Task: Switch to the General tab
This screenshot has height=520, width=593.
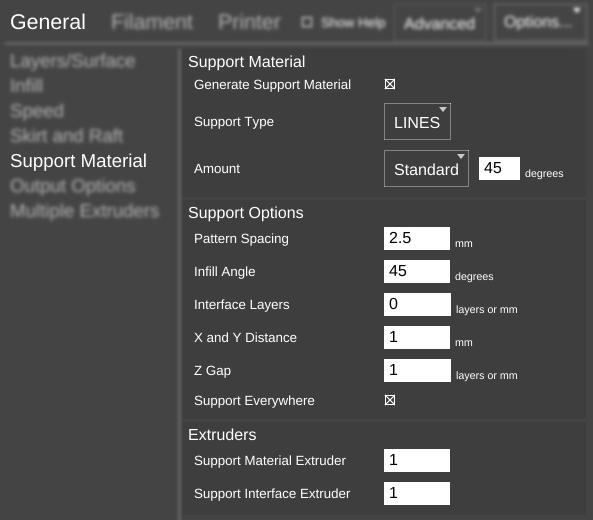Action: point(48,22)
